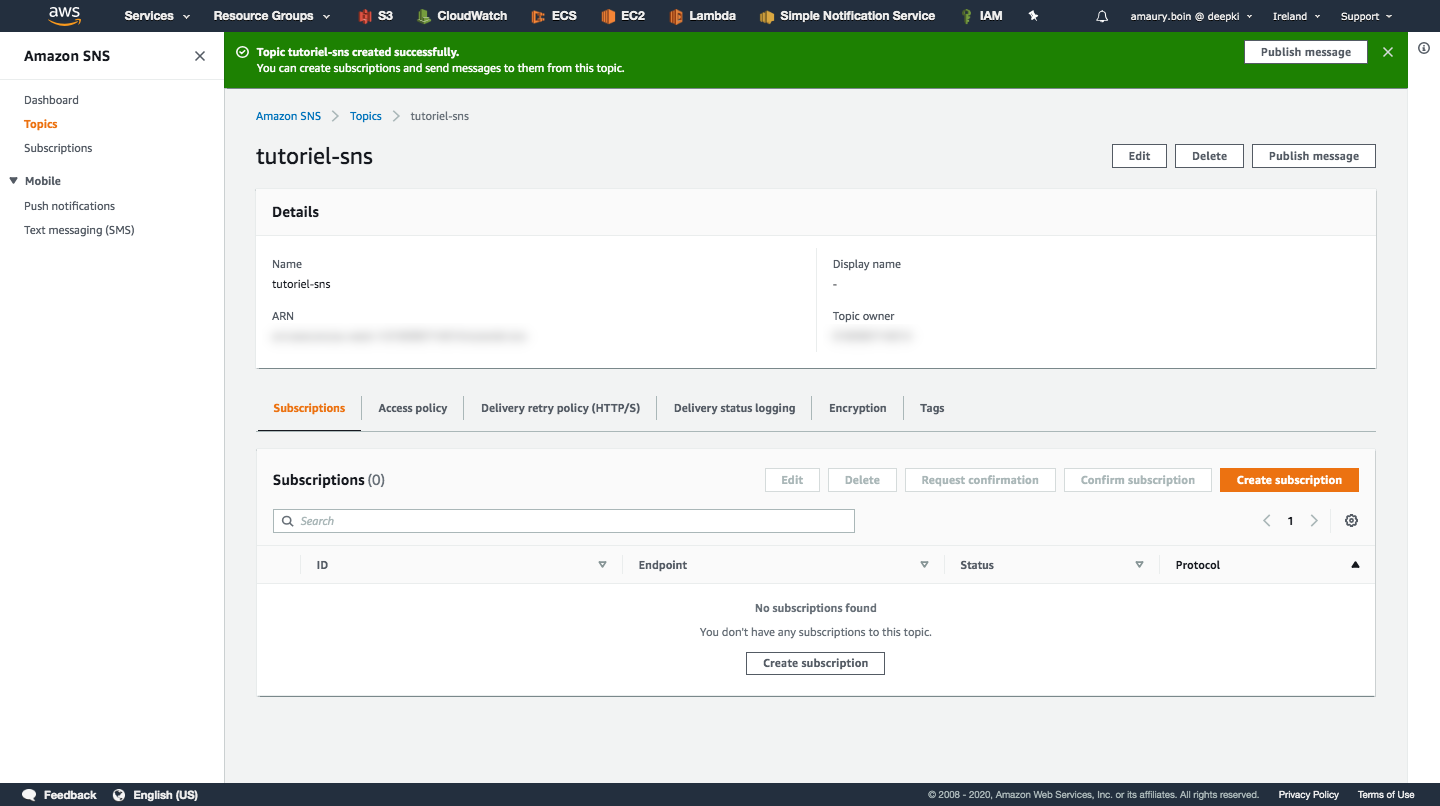The width and height of the screenshot is (1440, 806).
Task: Open the EC2 service shortcut
Action: pyautogui.click(x=623, y=16)
